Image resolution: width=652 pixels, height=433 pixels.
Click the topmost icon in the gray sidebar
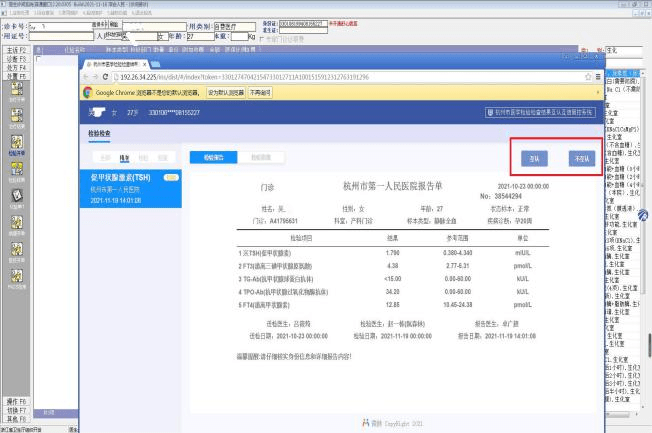pyautogui.click(x=17, y=89)
